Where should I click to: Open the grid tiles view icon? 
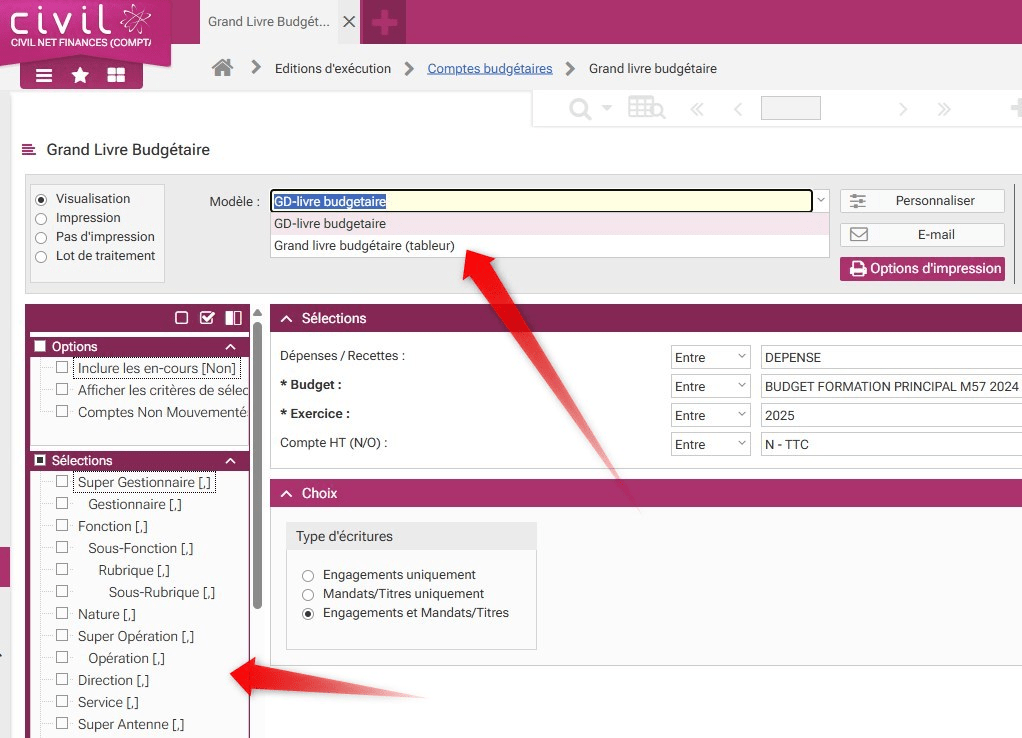tap(116, 76)
